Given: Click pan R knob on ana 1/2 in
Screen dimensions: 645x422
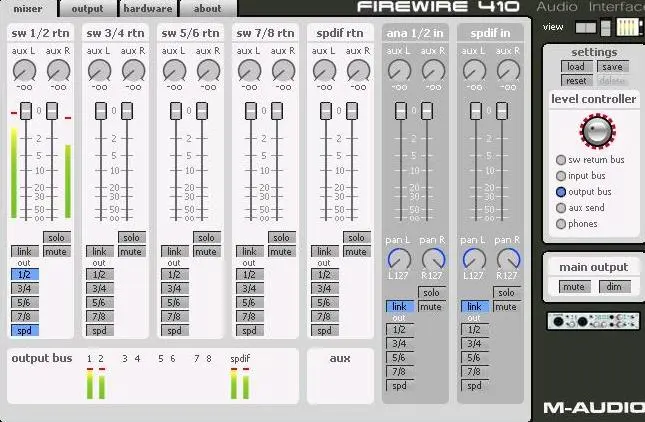Looking at the screenshot, I should coord(434,259).
